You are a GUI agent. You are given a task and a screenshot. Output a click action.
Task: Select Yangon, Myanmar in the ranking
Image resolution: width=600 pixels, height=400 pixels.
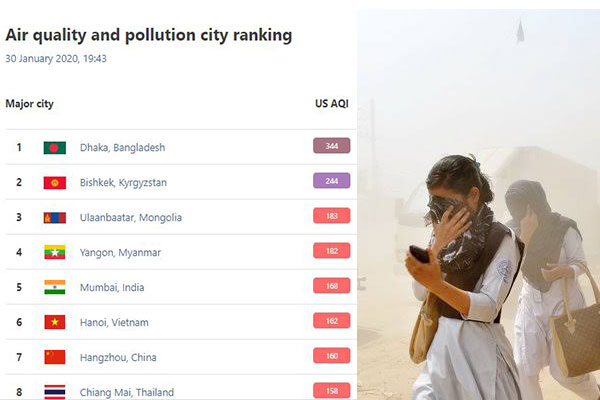pyautogui.click(x=120, y=253)
